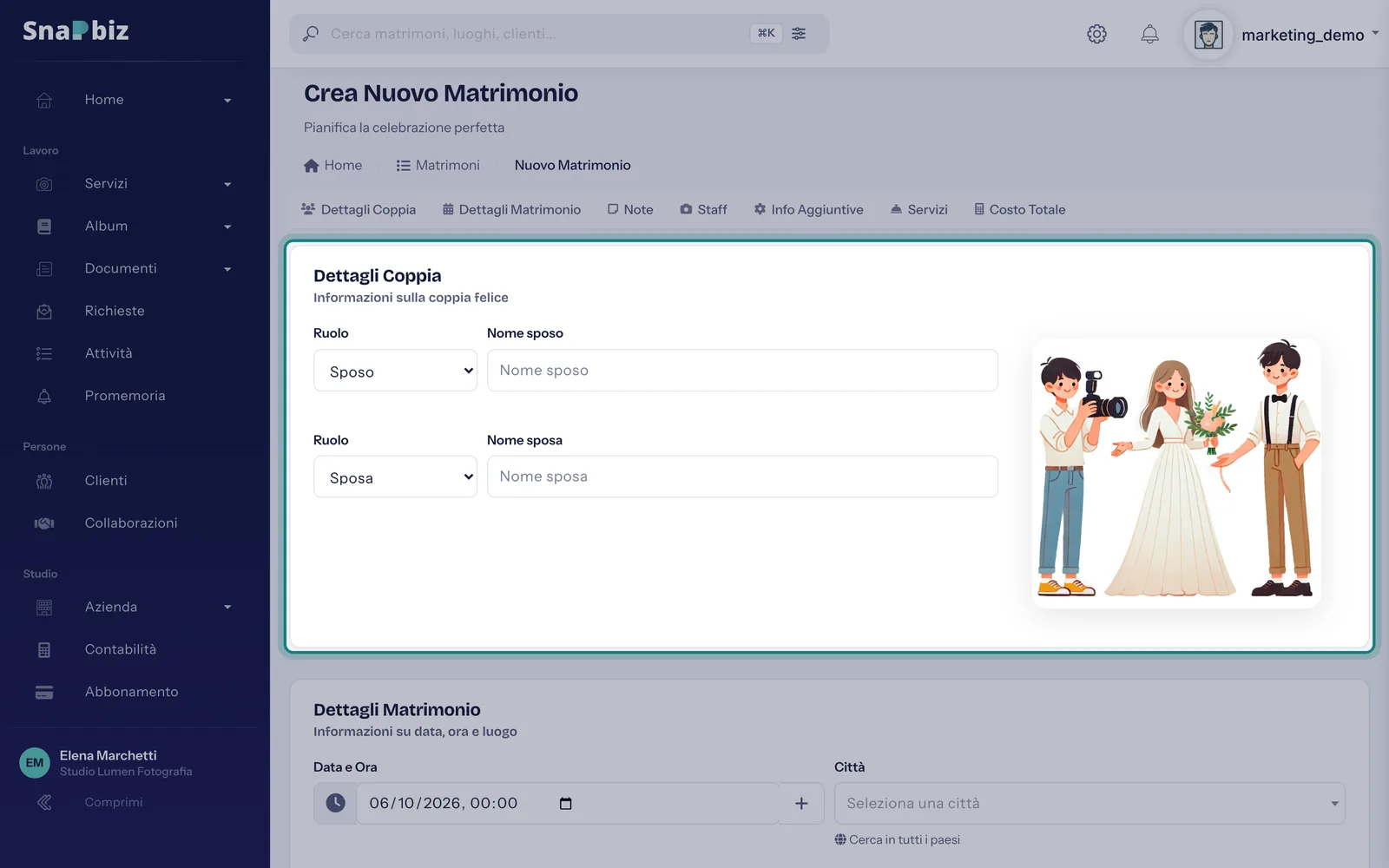Open the Sposo role dropdown
The width and height of the screenshot is (1389, 868).
(x=395, y=371)
